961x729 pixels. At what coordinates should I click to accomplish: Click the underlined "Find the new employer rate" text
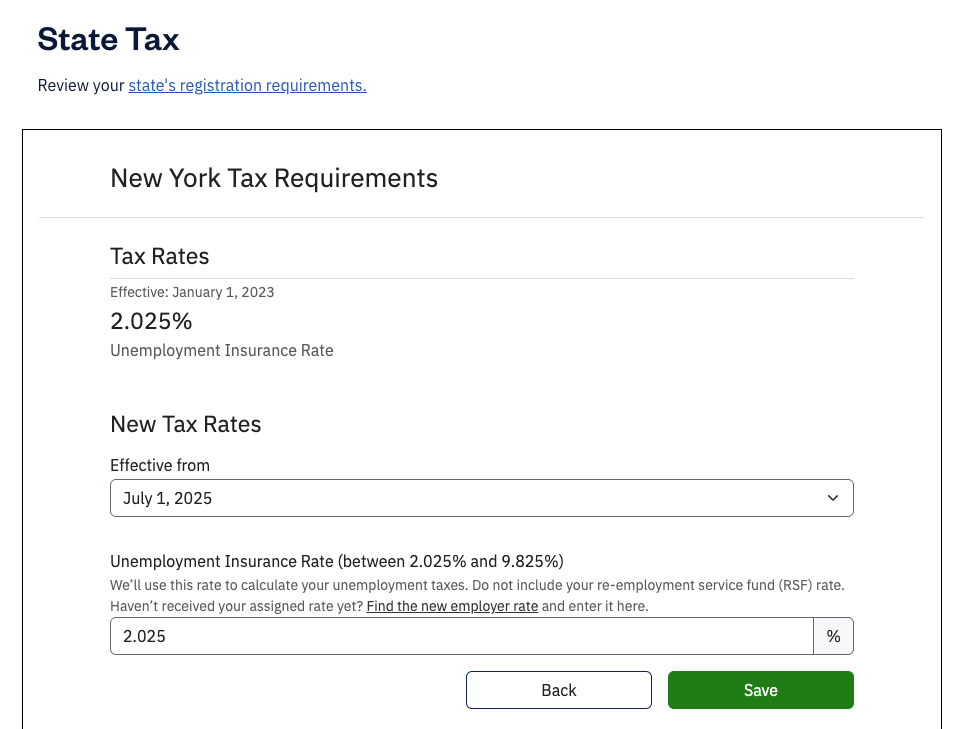point(451,606)
